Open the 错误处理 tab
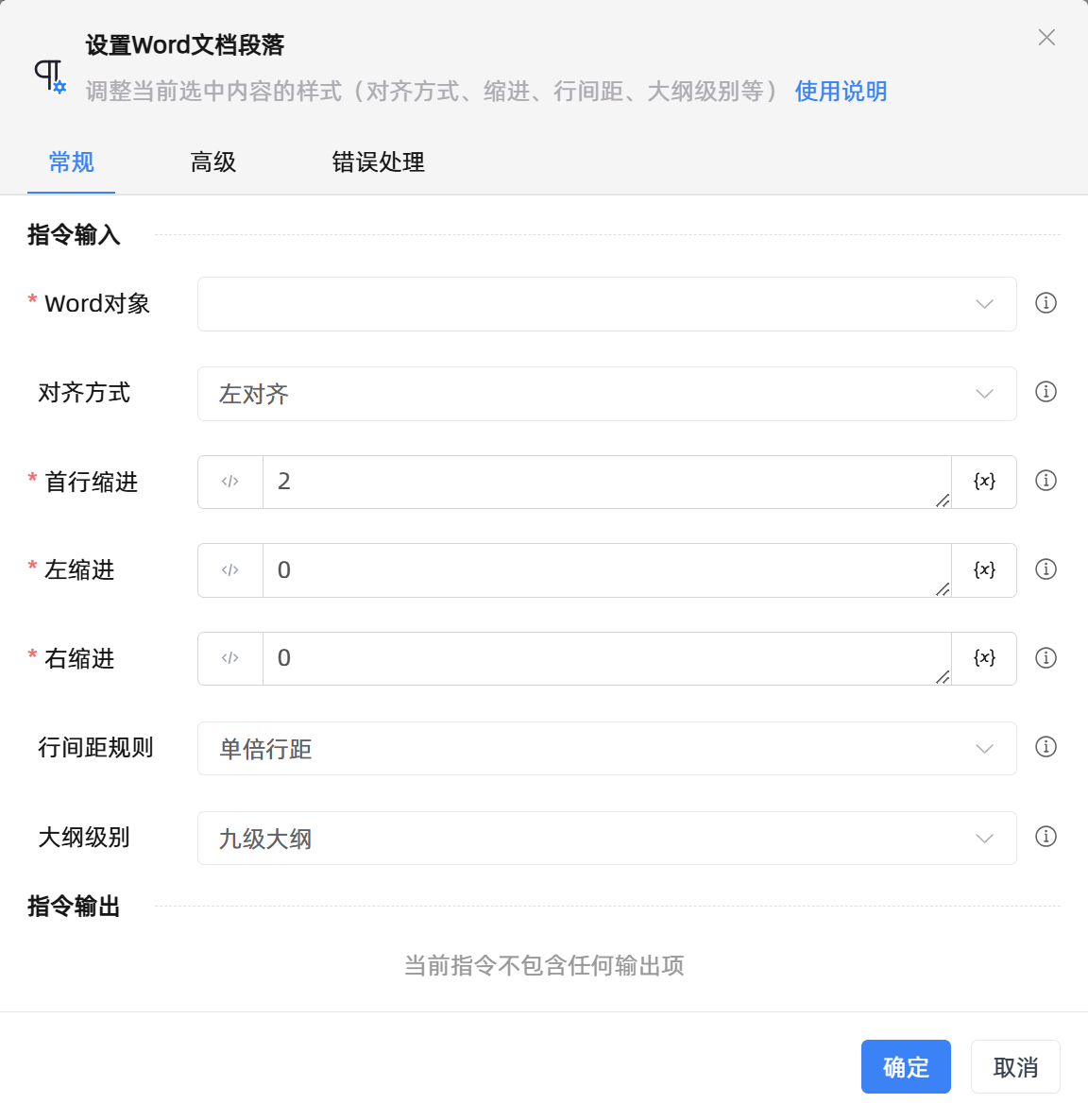Viewport: 1088px width, 1120px height. click(378, 162)
